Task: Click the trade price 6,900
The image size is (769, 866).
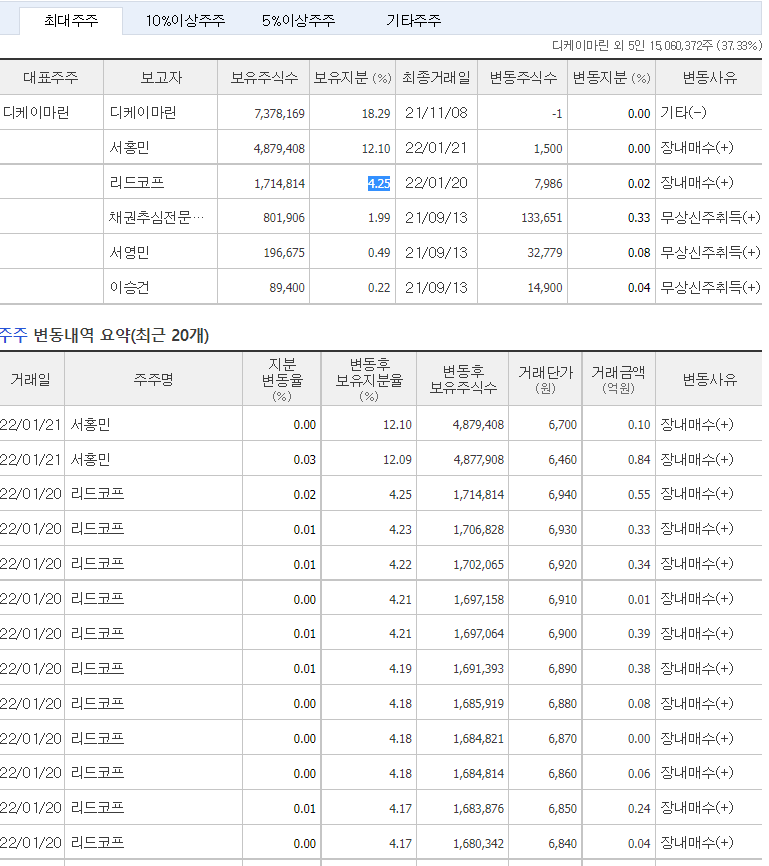Action: pyautogui.click(x=562, y=634)
